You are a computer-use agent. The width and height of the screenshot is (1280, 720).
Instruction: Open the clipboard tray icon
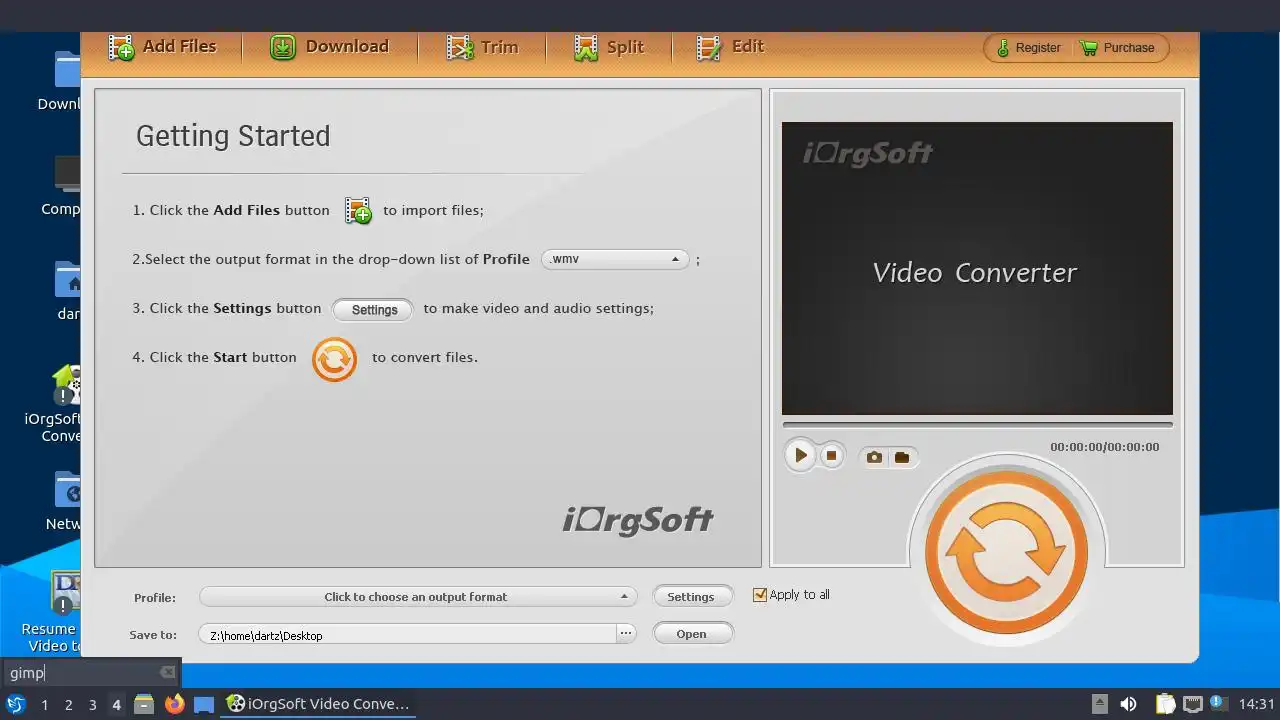point(1165,704)
